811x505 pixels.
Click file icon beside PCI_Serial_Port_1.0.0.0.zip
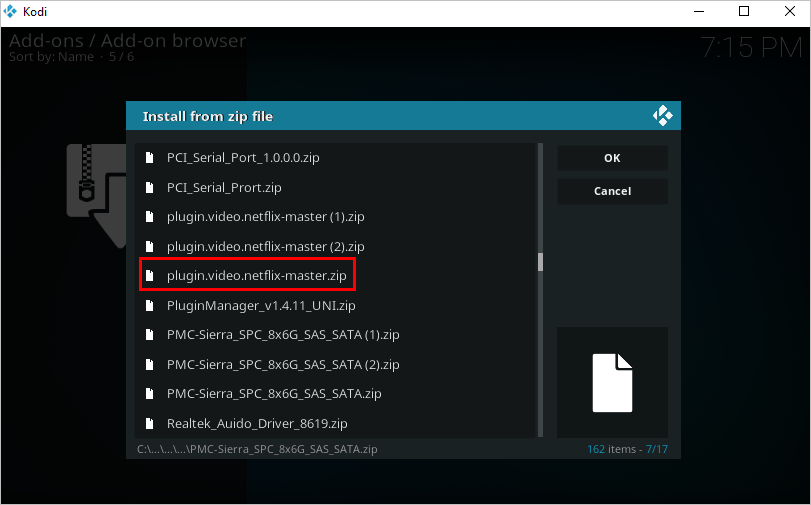[149, 158]
